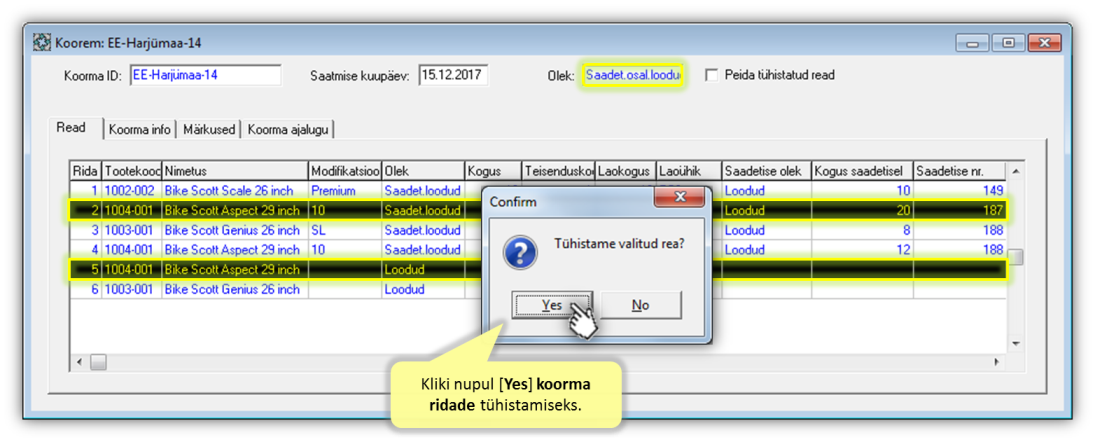Click the 'Premium' modification cell
This screenshot has height=442, width=1095.
coord(345,191)
